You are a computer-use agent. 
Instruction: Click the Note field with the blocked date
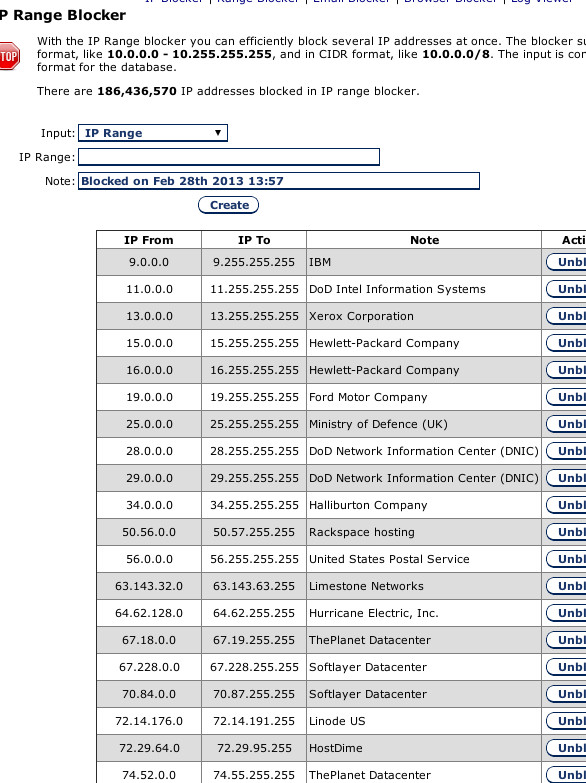point(279,181)
